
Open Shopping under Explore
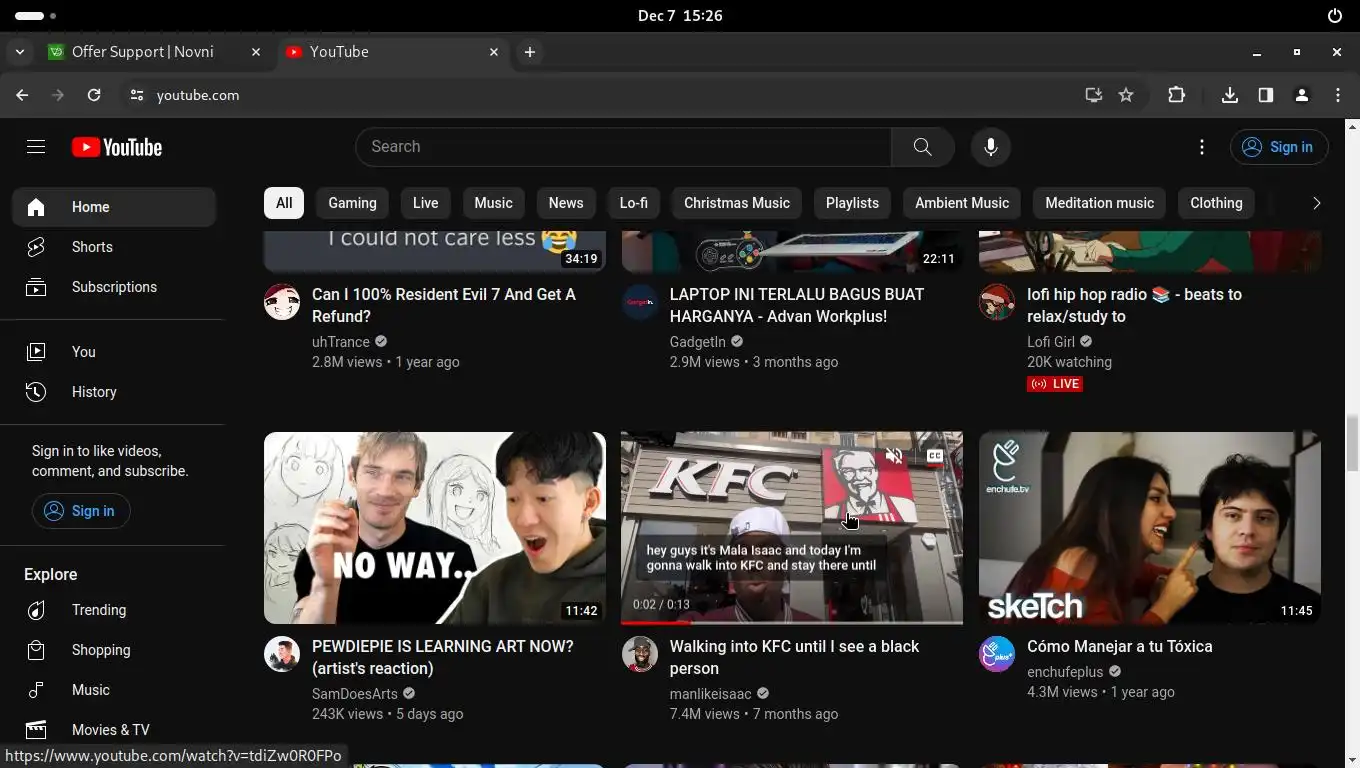114,650
